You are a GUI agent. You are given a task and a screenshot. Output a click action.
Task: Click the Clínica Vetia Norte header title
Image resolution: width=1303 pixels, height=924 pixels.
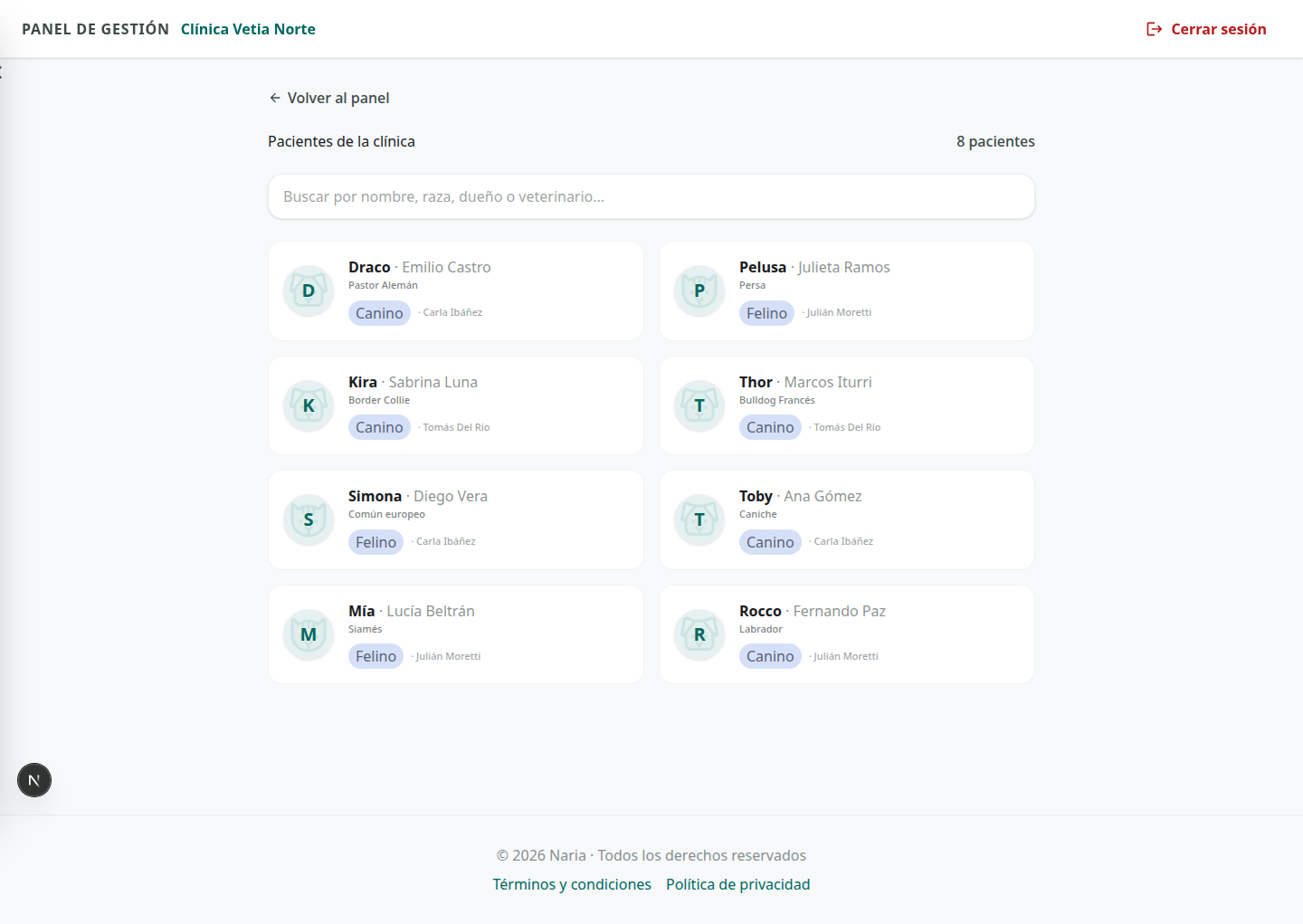coord(248,29)
